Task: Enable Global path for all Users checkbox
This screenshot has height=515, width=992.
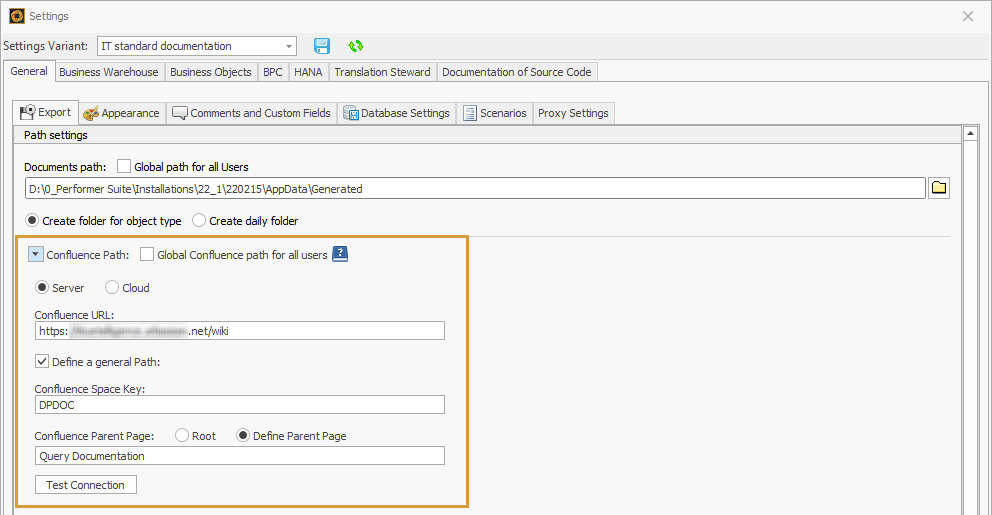Action: (x=124, y=167)
